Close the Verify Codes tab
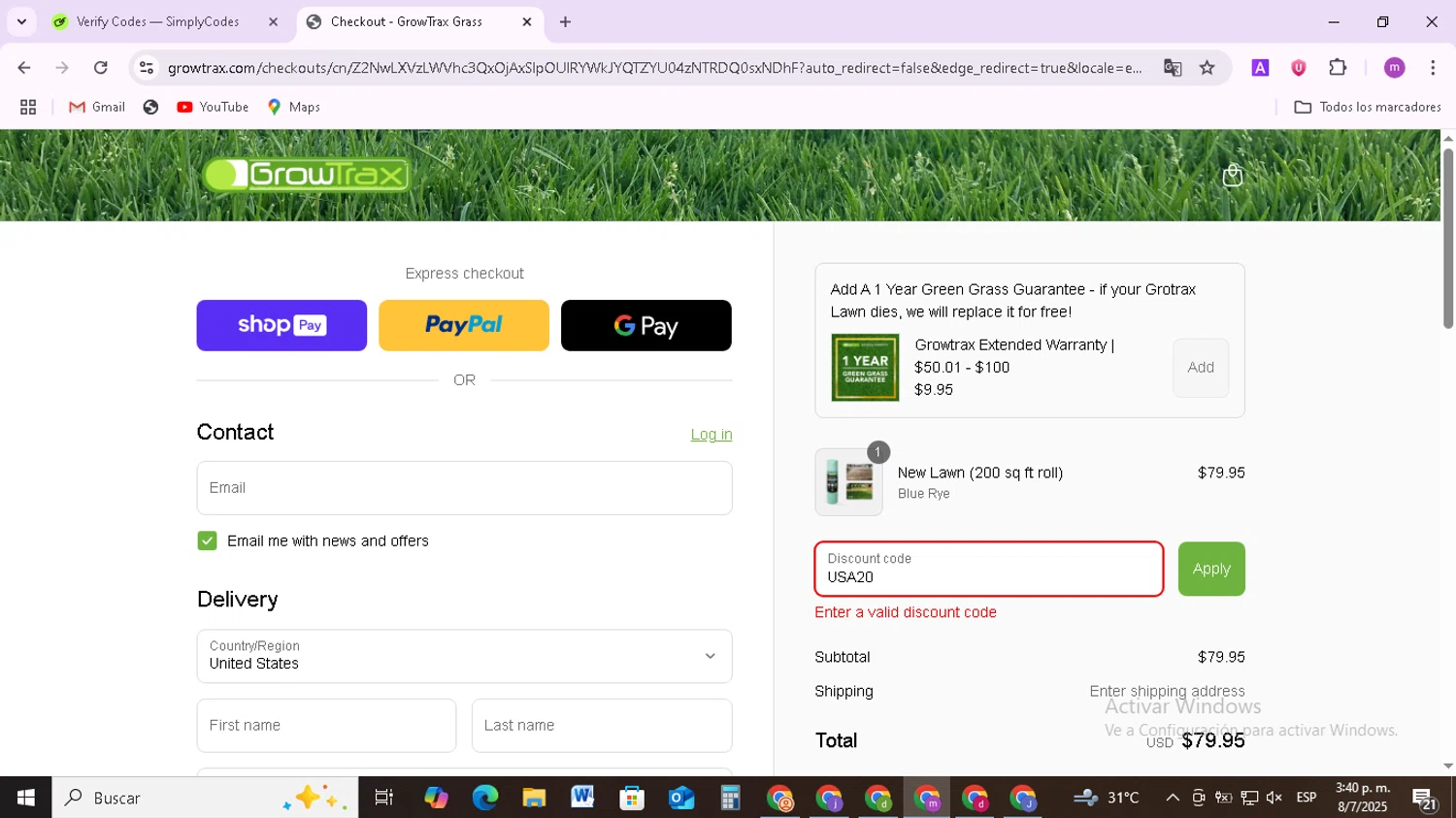 click(x=273, y=21)
